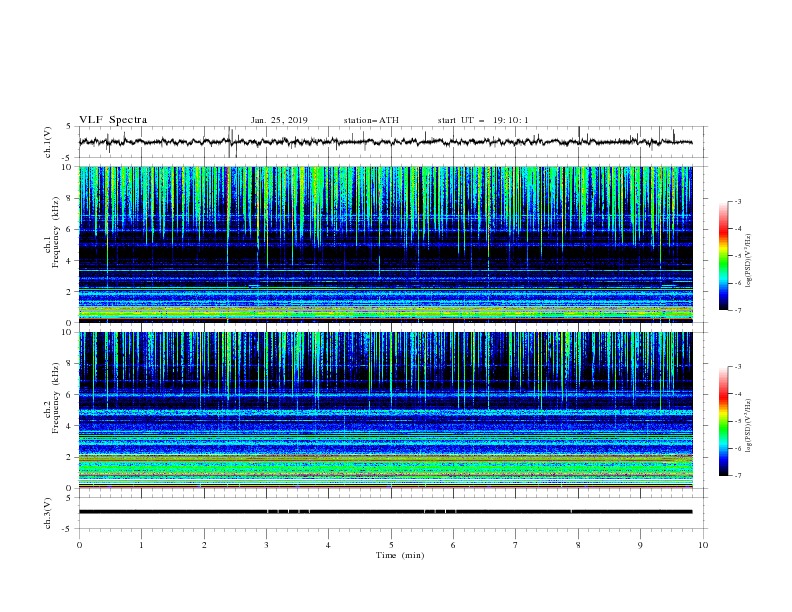Pick the ch.2 spectrogram PSD colorbar
Viewport: 792px width, 612px height.
coord(723,421)
